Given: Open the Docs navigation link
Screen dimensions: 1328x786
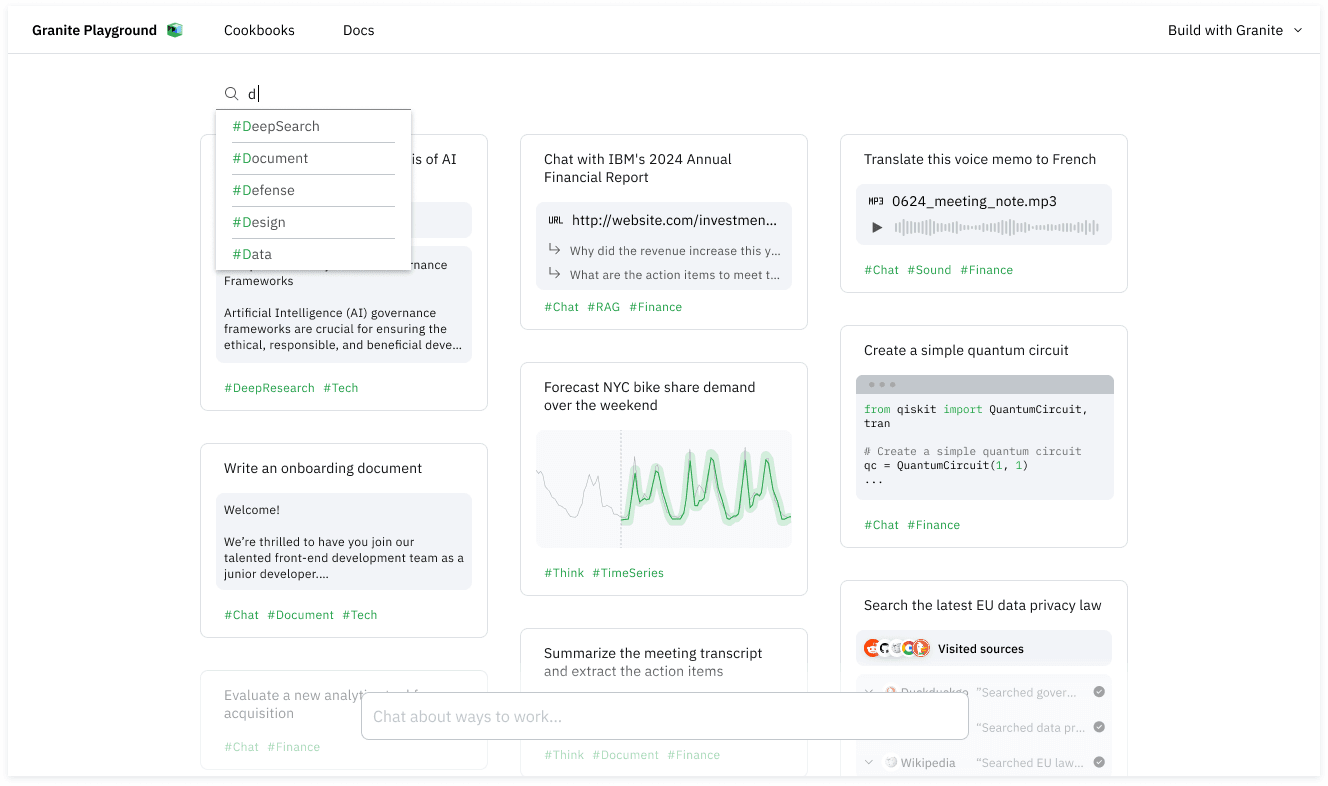Looking at the screenshot, I should (x=358, y=30).
